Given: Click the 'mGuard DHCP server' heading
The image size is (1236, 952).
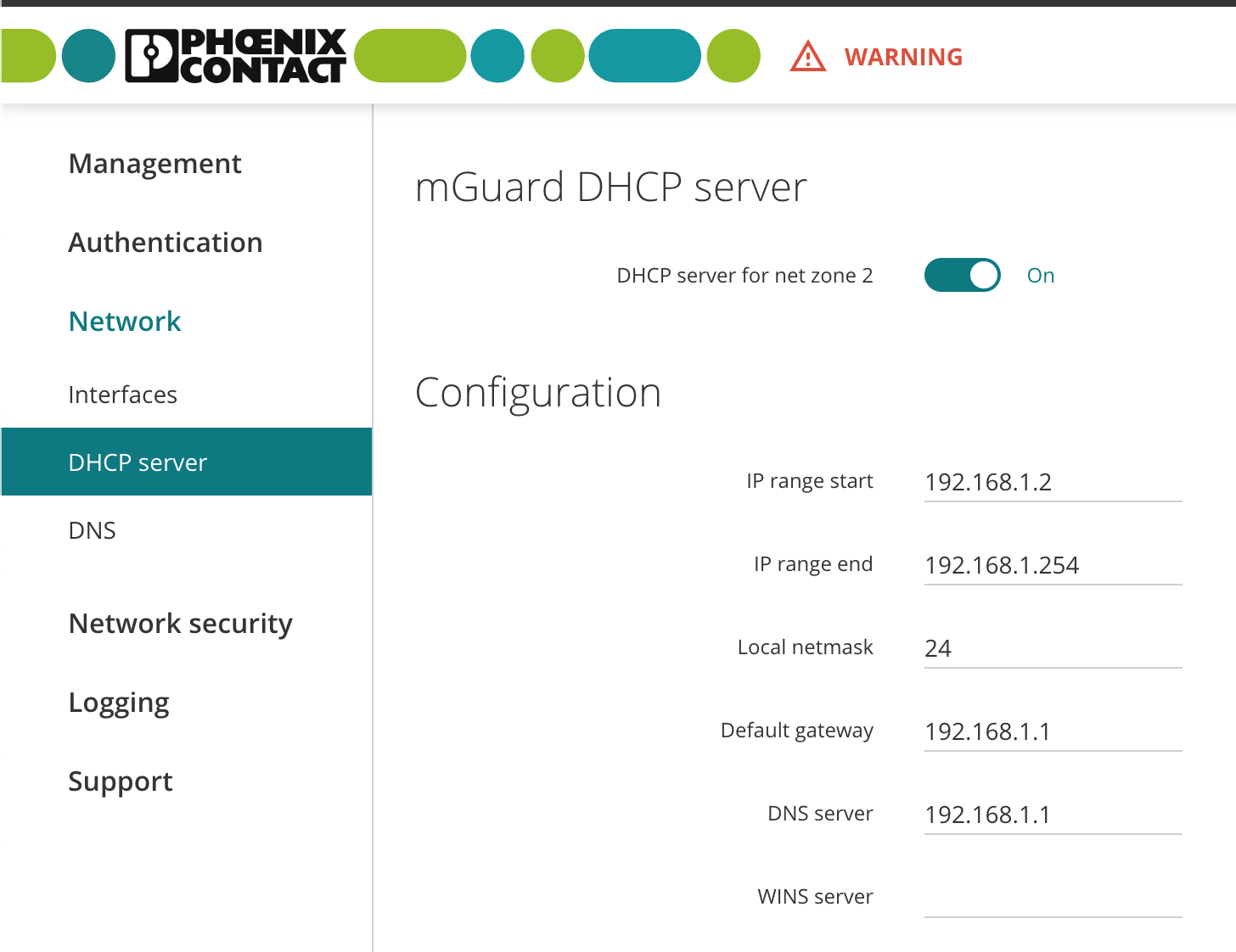Looking at the screenshot, I should (611, 187).
